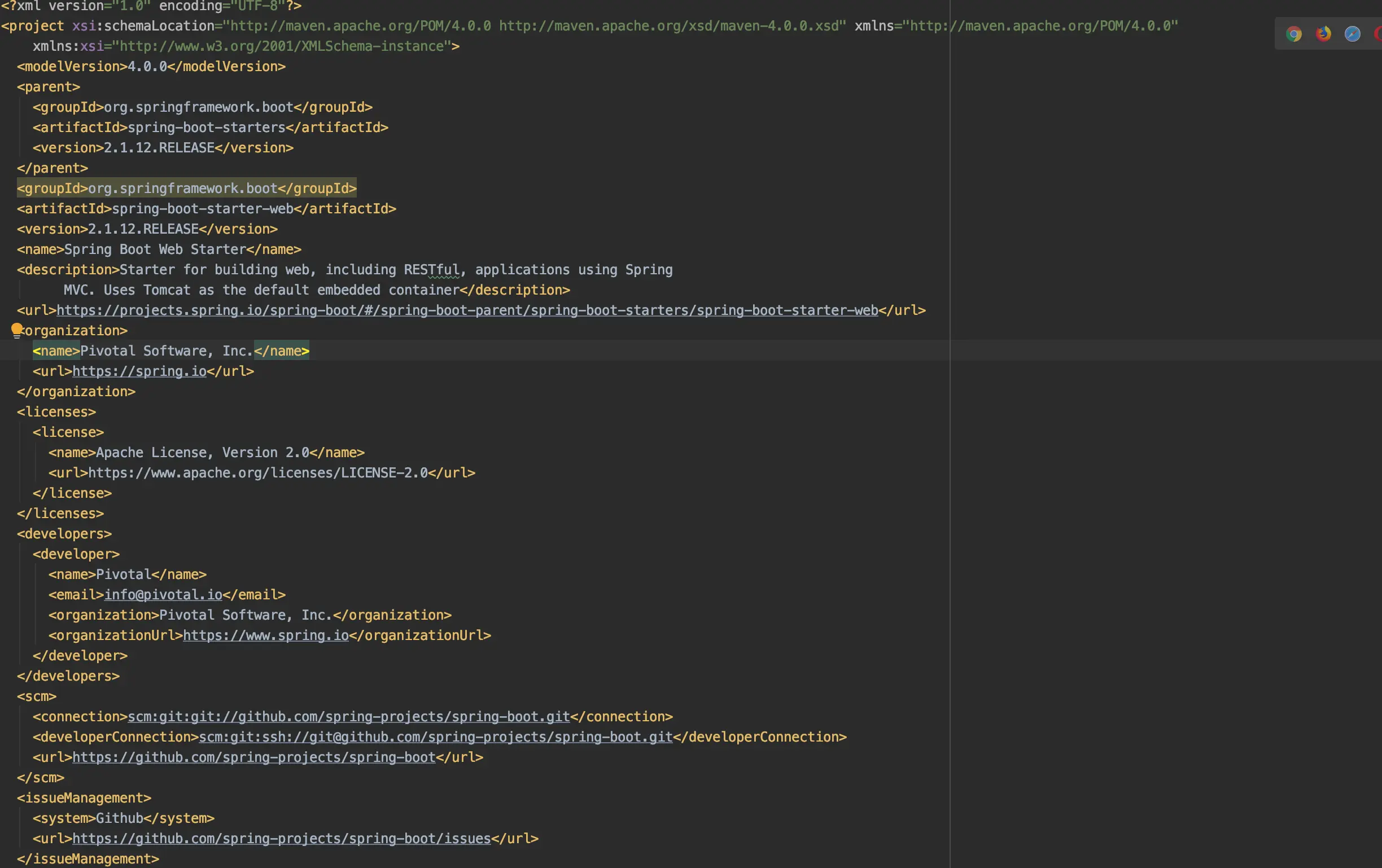Click the modelVersion 4.0.0 line
This screenshot has height=868, width=1382.
(x=149, y=67)
